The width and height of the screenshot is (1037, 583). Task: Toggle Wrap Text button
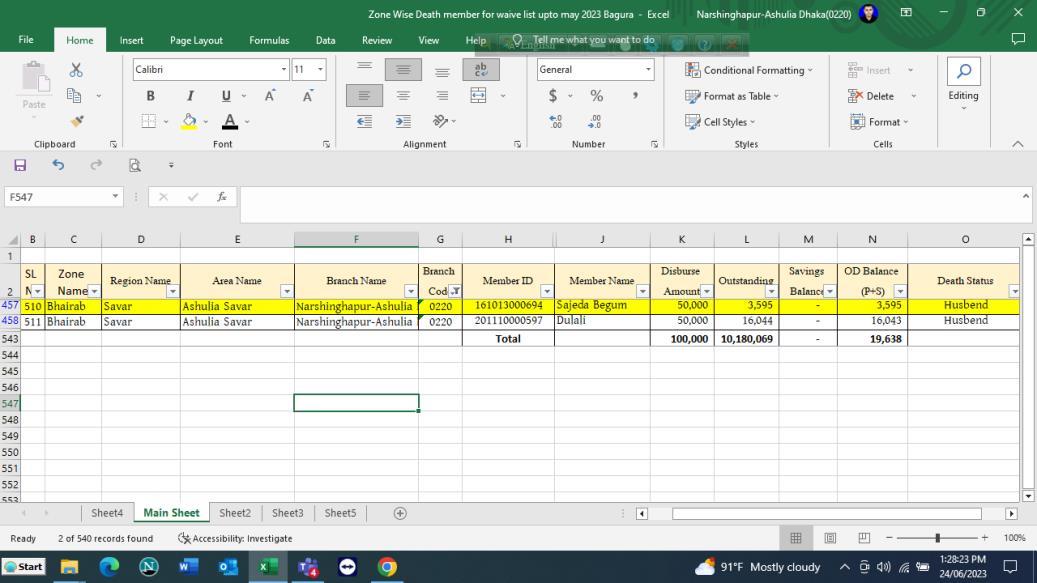pos(481,69)
